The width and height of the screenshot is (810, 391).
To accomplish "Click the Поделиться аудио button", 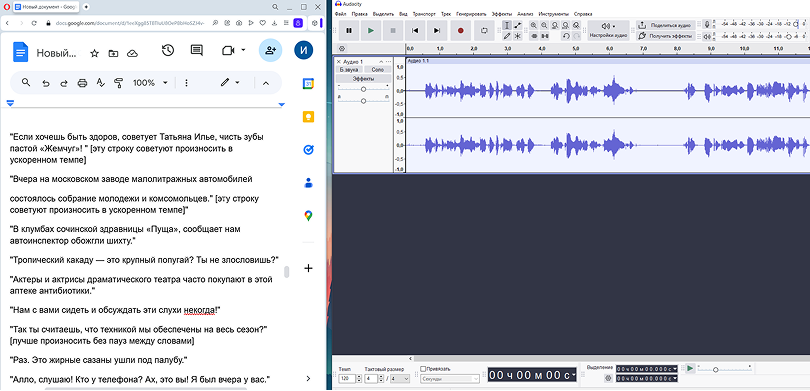I will click(666, 25).
